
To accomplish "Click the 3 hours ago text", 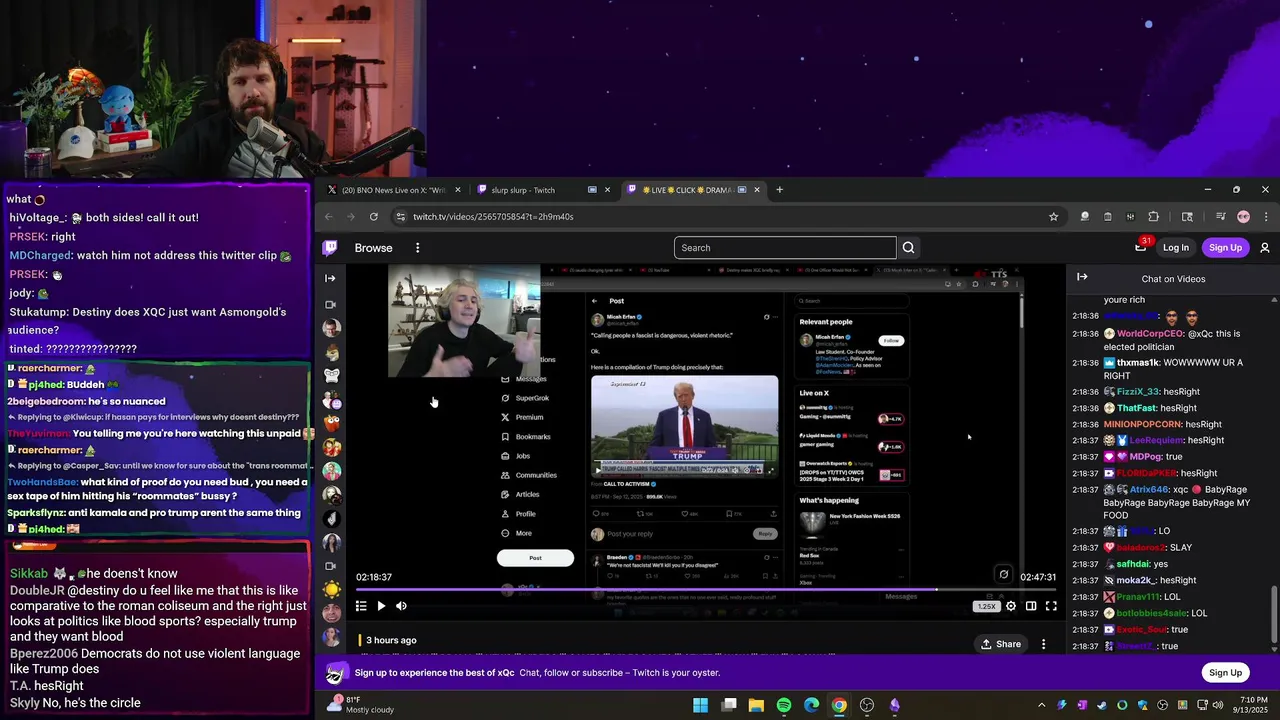I will (391, 640).
